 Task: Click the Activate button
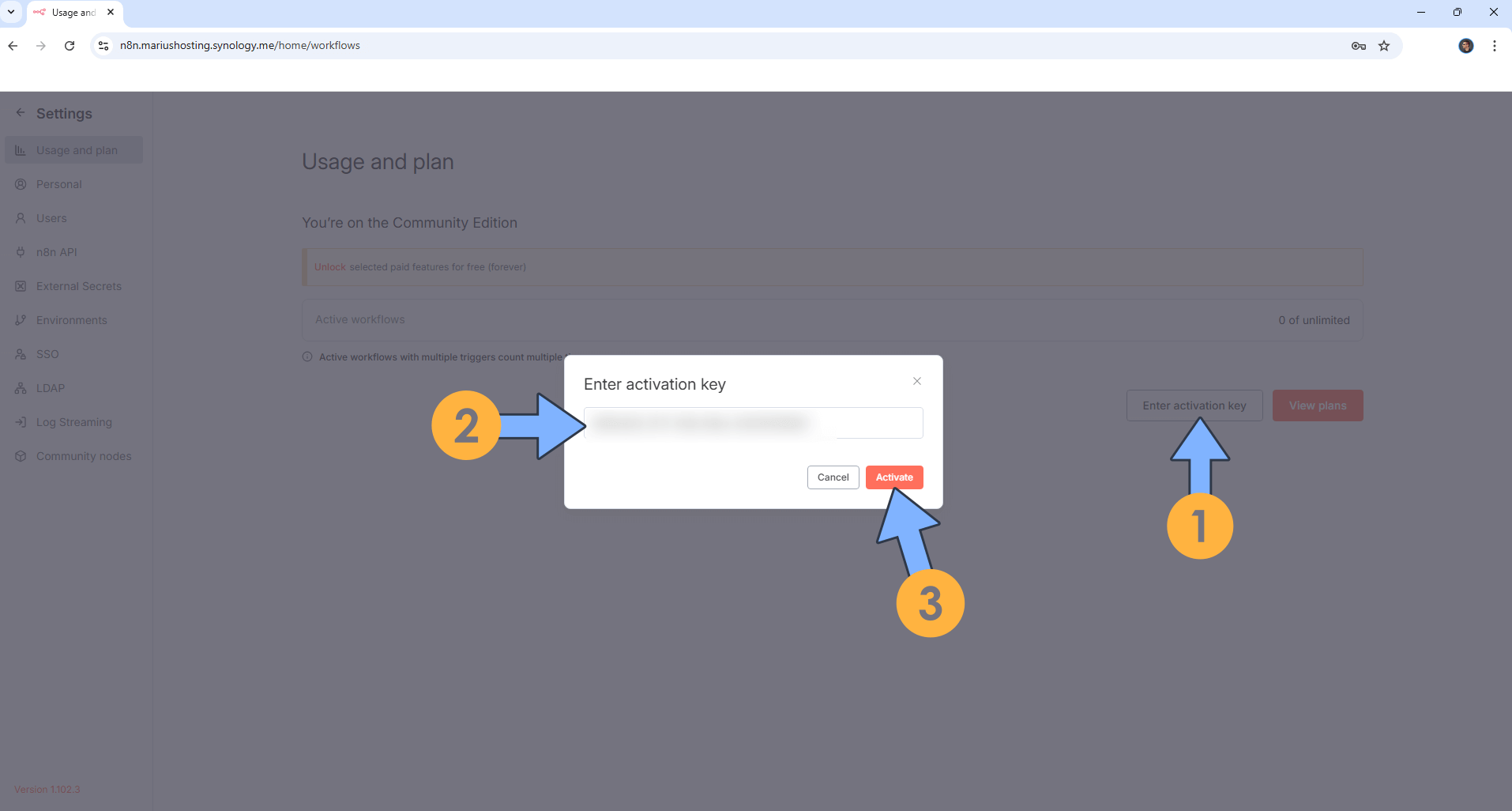click(x=894, y=477)
